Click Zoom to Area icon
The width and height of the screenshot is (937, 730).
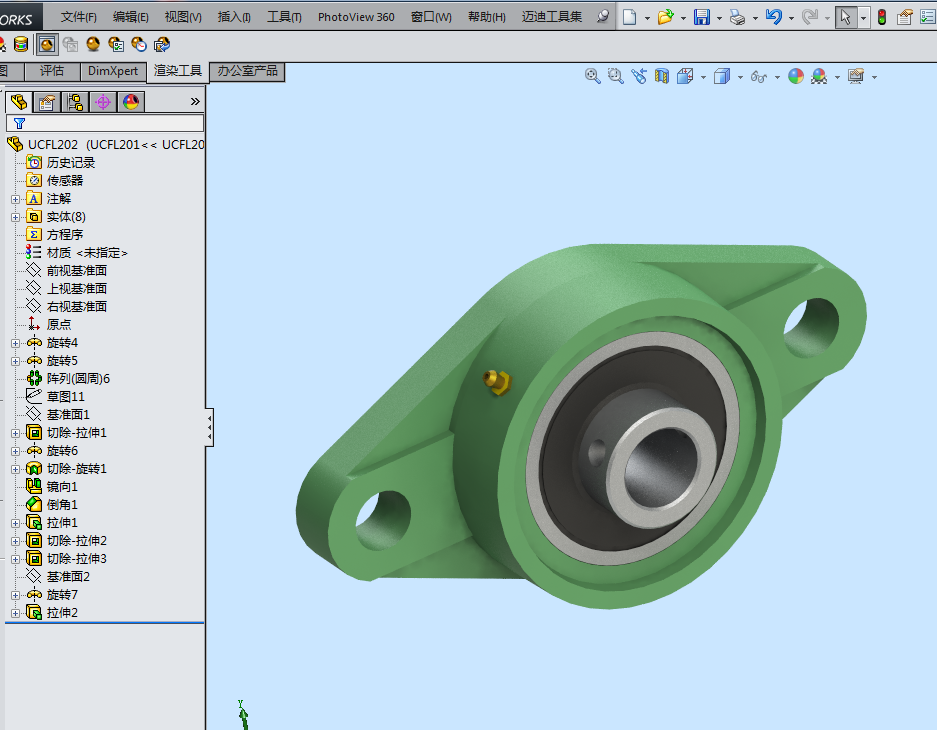point(616,76)
